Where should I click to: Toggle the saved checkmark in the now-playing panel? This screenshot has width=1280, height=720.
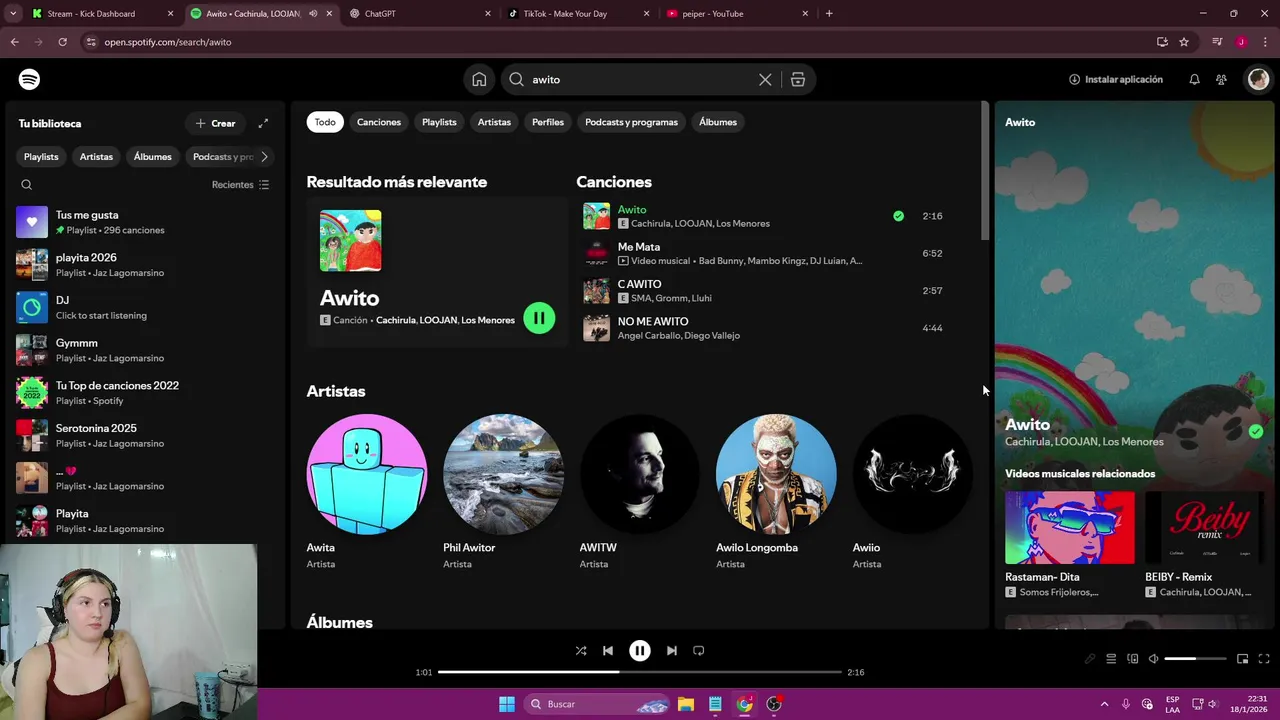1256,431
